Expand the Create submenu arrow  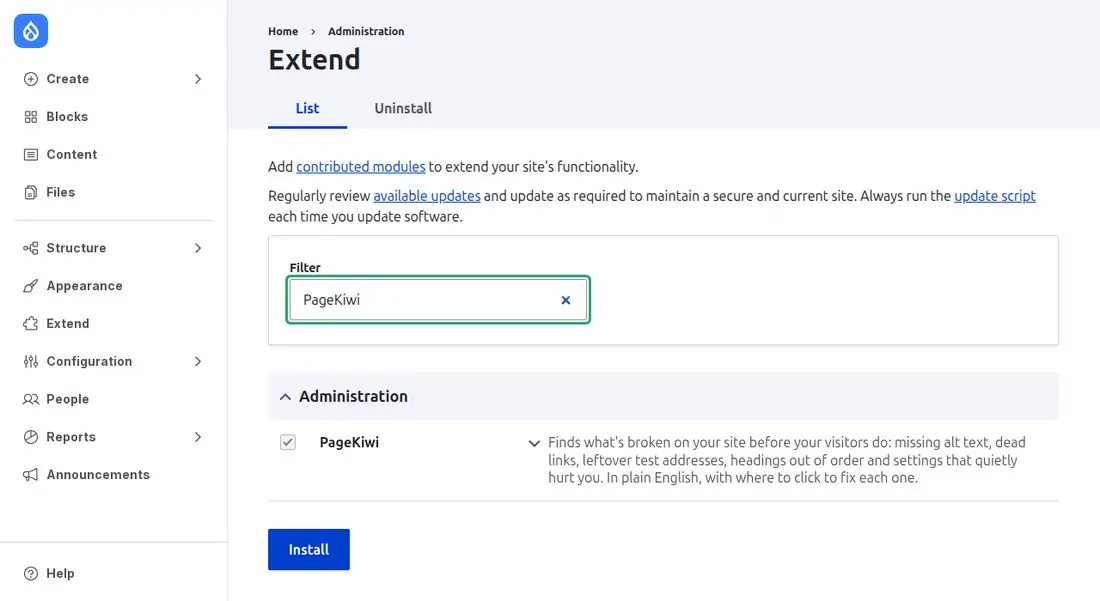[x=198, y=79]
